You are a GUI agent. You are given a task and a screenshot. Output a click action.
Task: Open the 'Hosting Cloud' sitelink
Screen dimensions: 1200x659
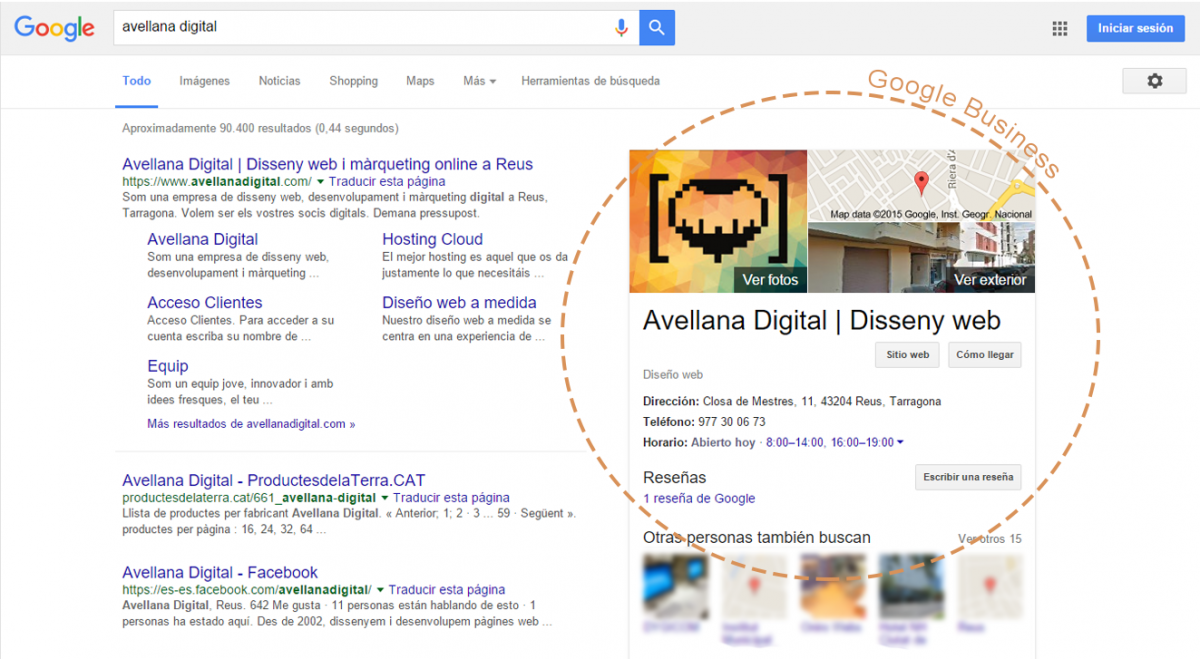coord(432,239)
